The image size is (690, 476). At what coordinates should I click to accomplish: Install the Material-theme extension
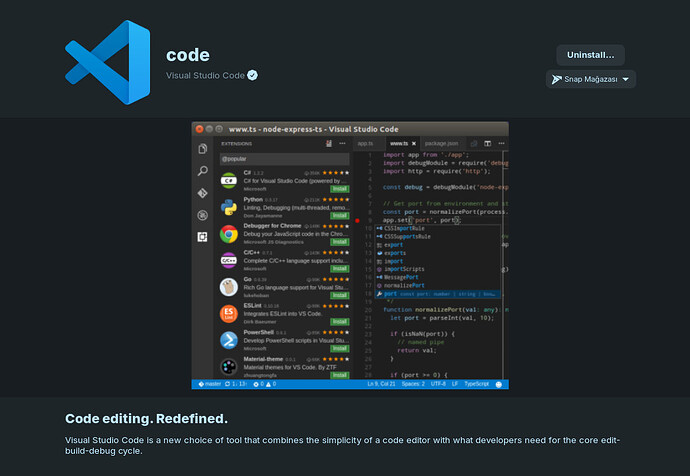point(340,375)
